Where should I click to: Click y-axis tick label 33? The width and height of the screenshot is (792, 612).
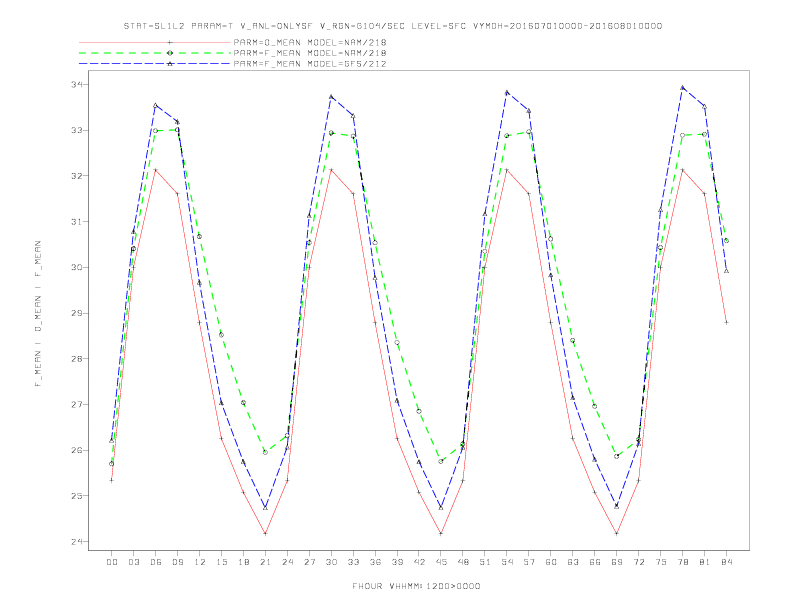[x=77, y=130]
